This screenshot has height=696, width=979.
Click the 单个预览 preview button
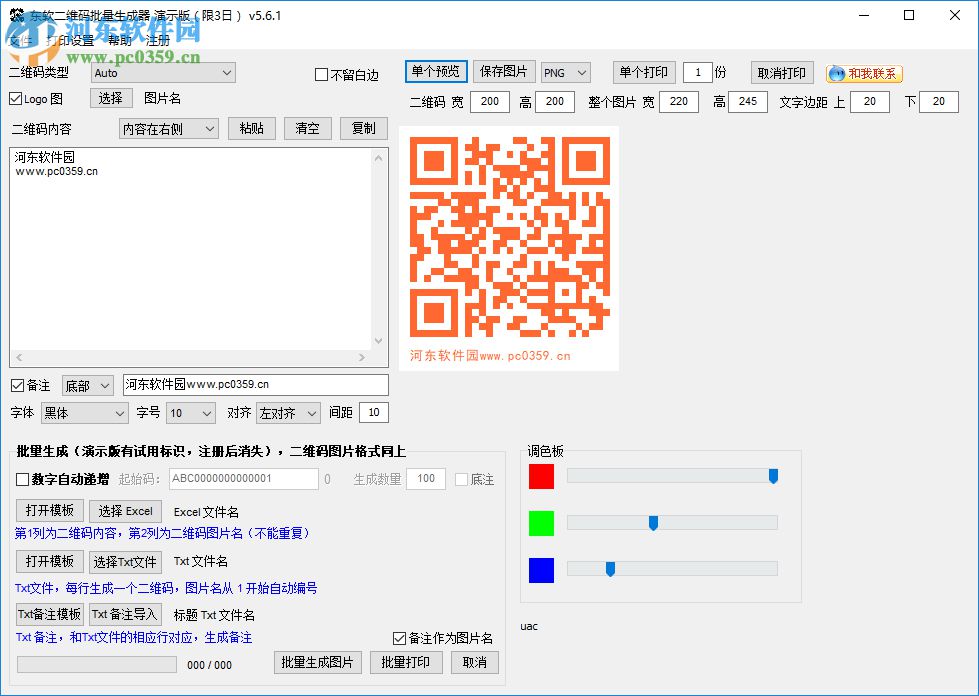pyautogui.click(x=435, y=71)
